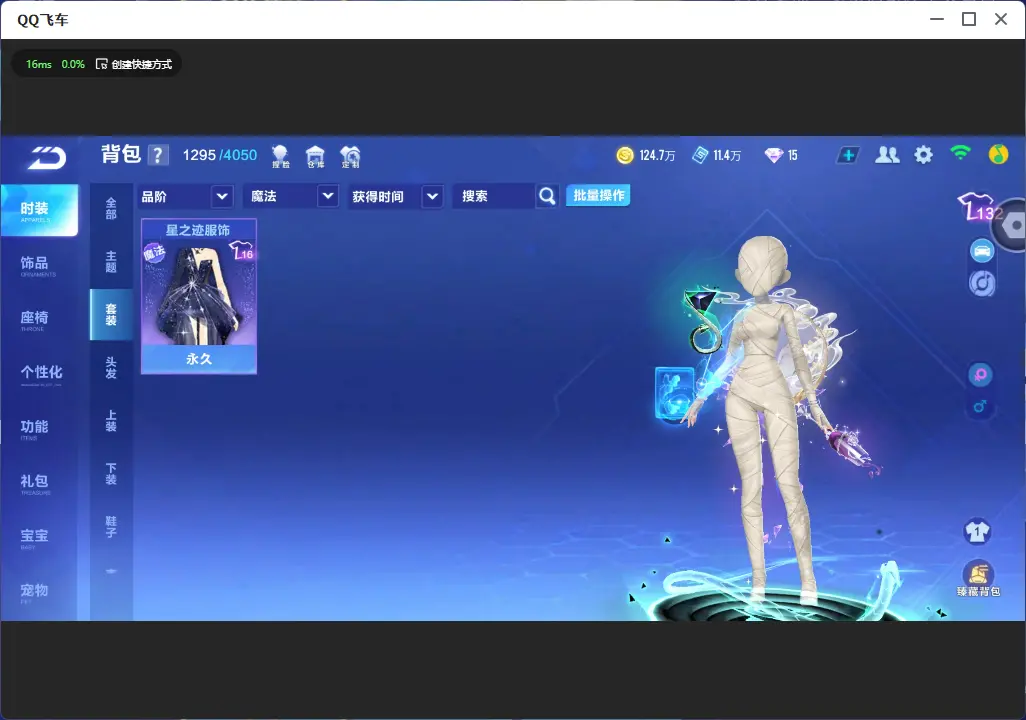
Task: Expand the 获得时间 sort dropdown
Action: (396, 196)
